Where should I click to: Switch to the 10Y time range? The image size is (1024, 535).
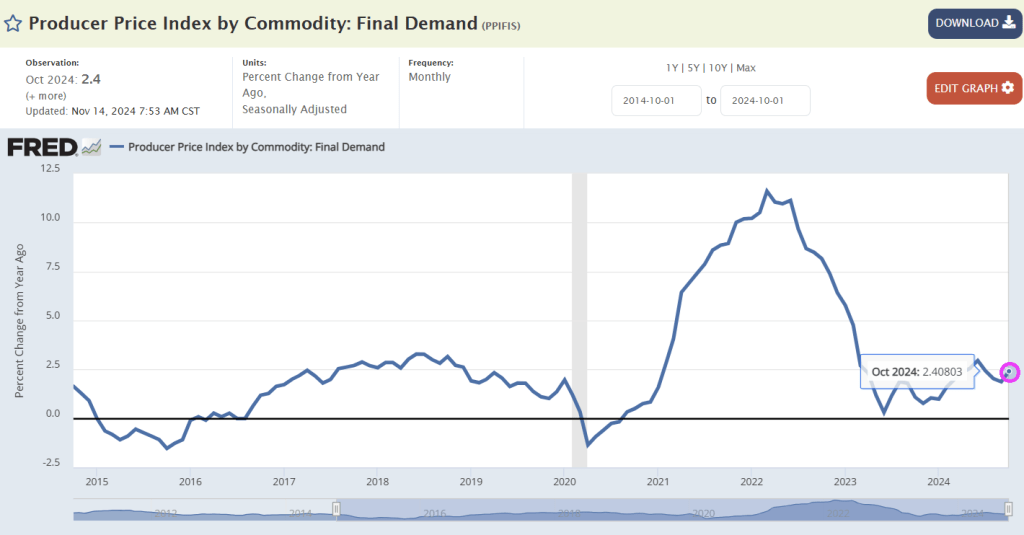pyautogui.click(x=718, y=67)
